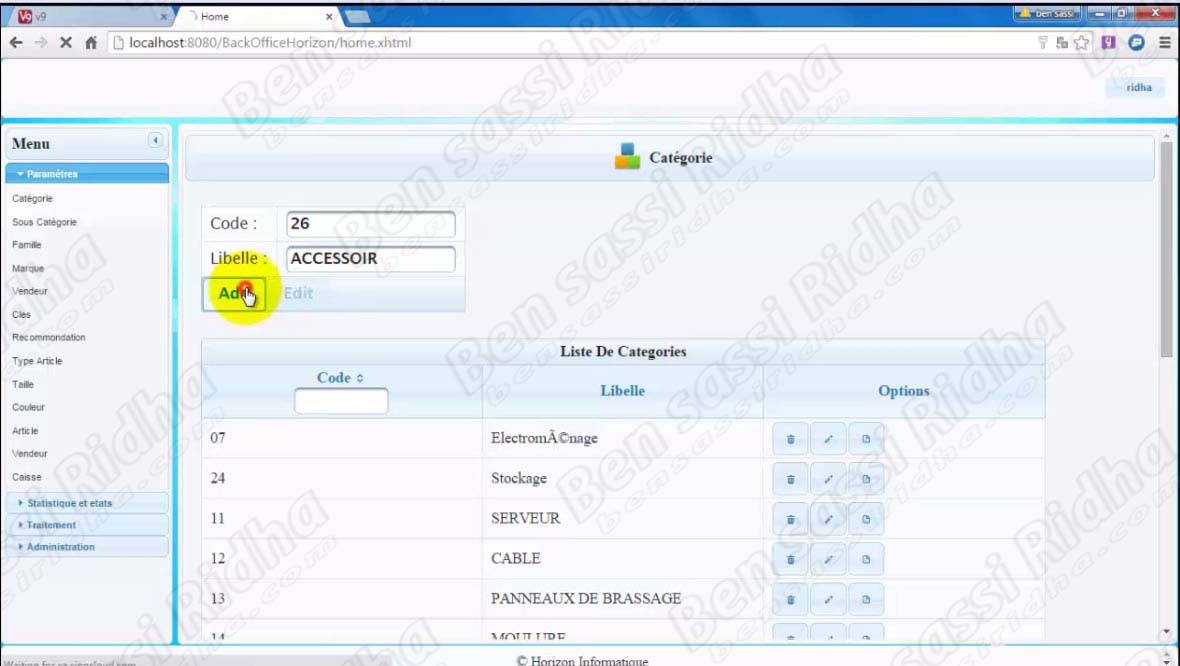Open the ridha user button
This screenshot has width=1180, height=666.
(1138, 87)
